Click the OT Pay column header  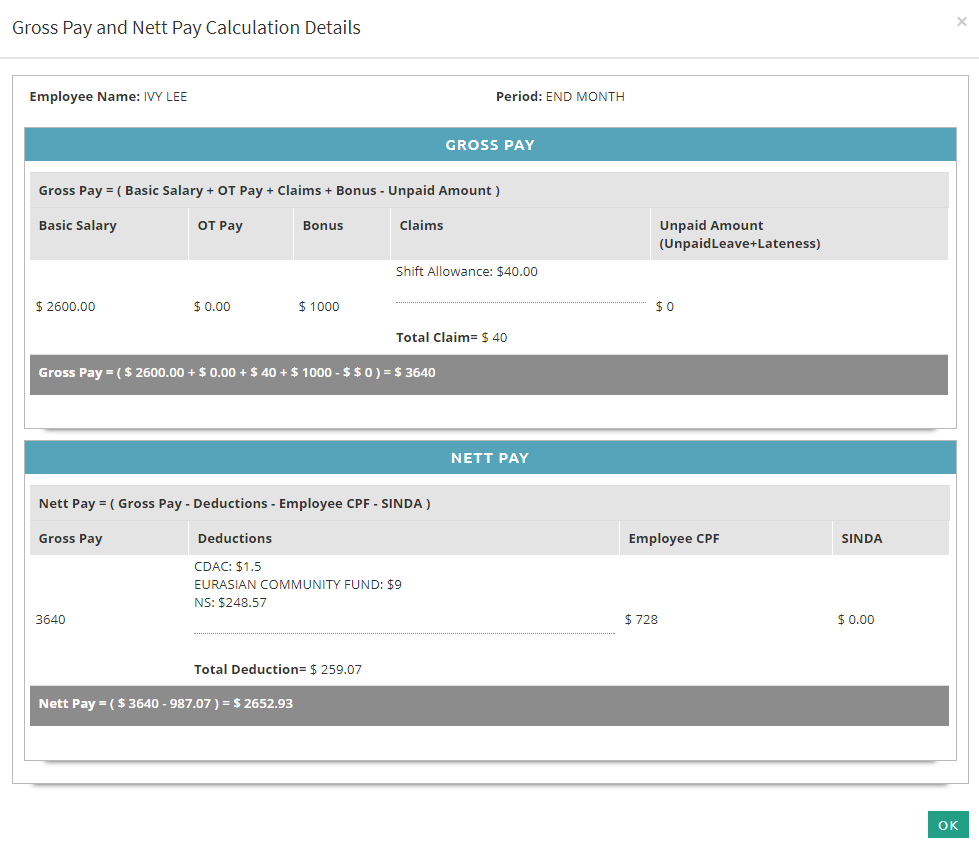(x=220, y=226)
